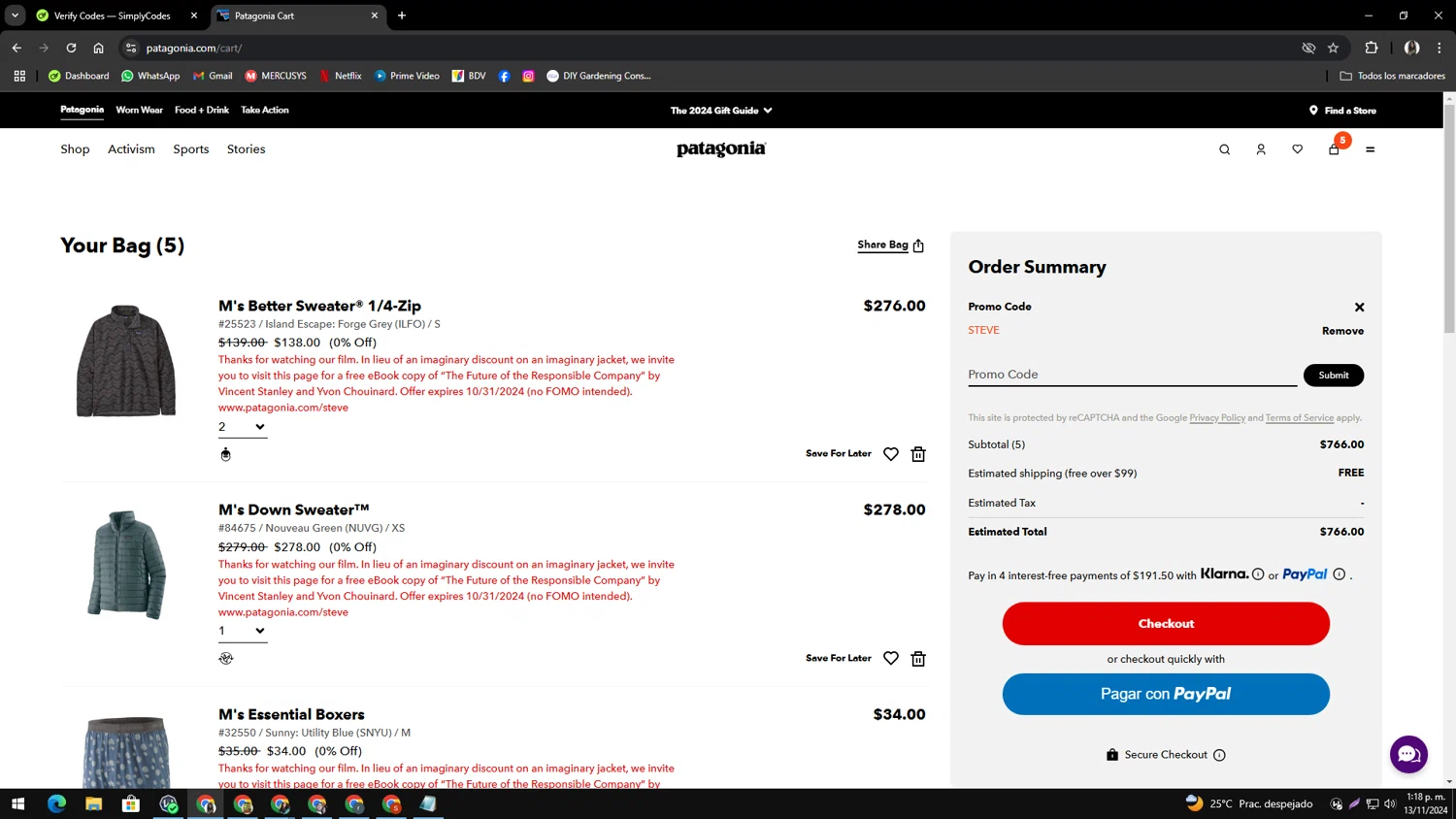This screenshot has height=819, width=1456.
Task: Click the browser address bar
Action: pyautogui.click(x=718, y=48)
